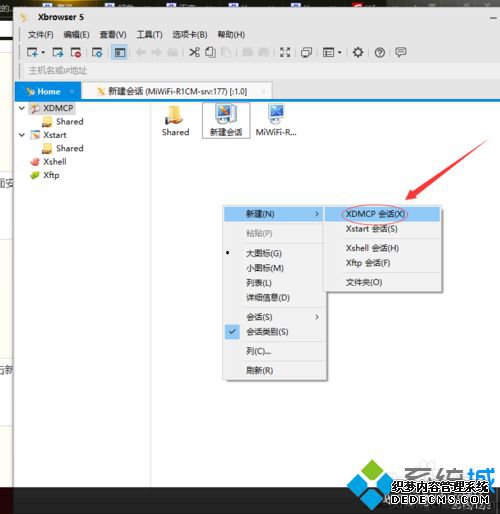The image size is (500, 514).
Task: Choose XDMCP 会话(X) in submenu
Action: 382,214
